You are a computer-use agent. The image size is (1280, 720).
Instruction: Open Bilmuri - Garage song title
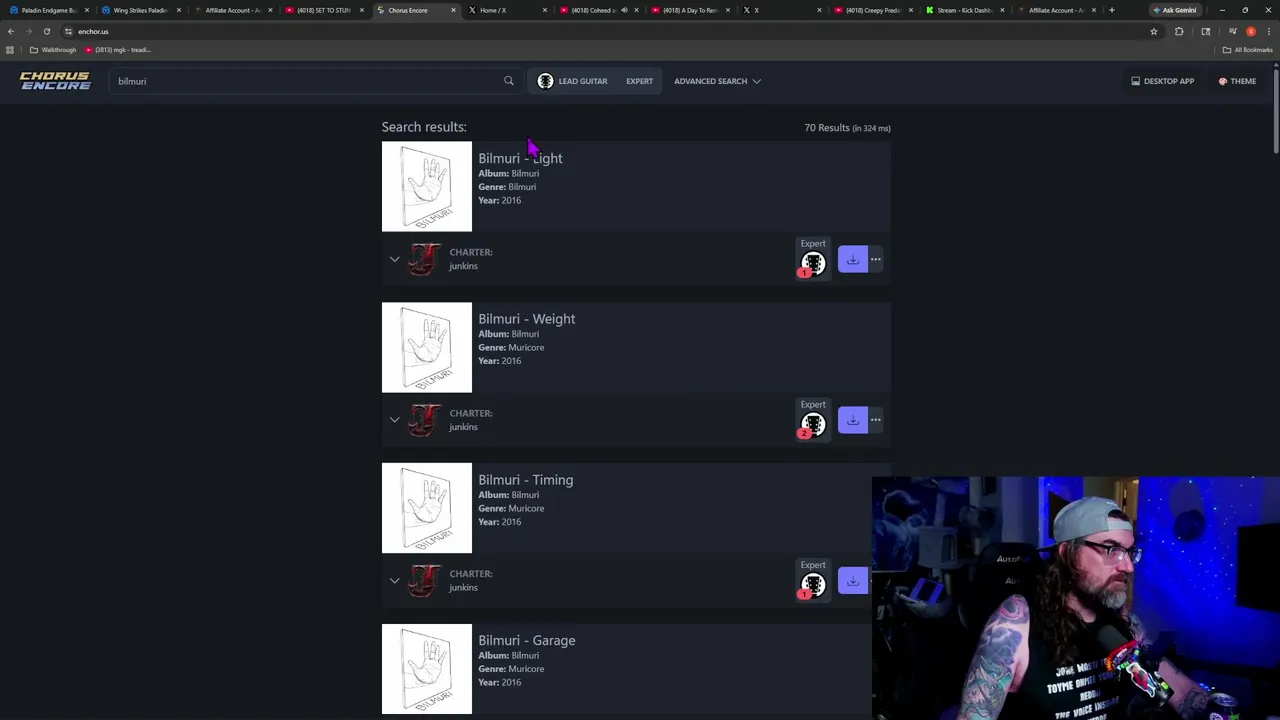526,640
